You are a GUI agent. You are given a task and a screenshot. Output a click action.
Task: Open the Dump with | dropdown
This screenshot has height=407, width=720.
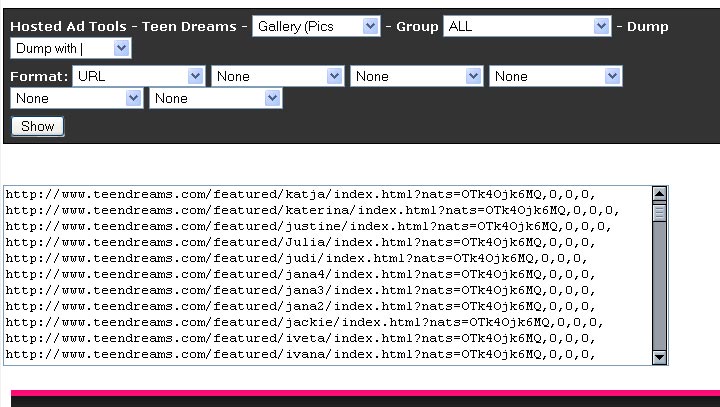point(71,48)
